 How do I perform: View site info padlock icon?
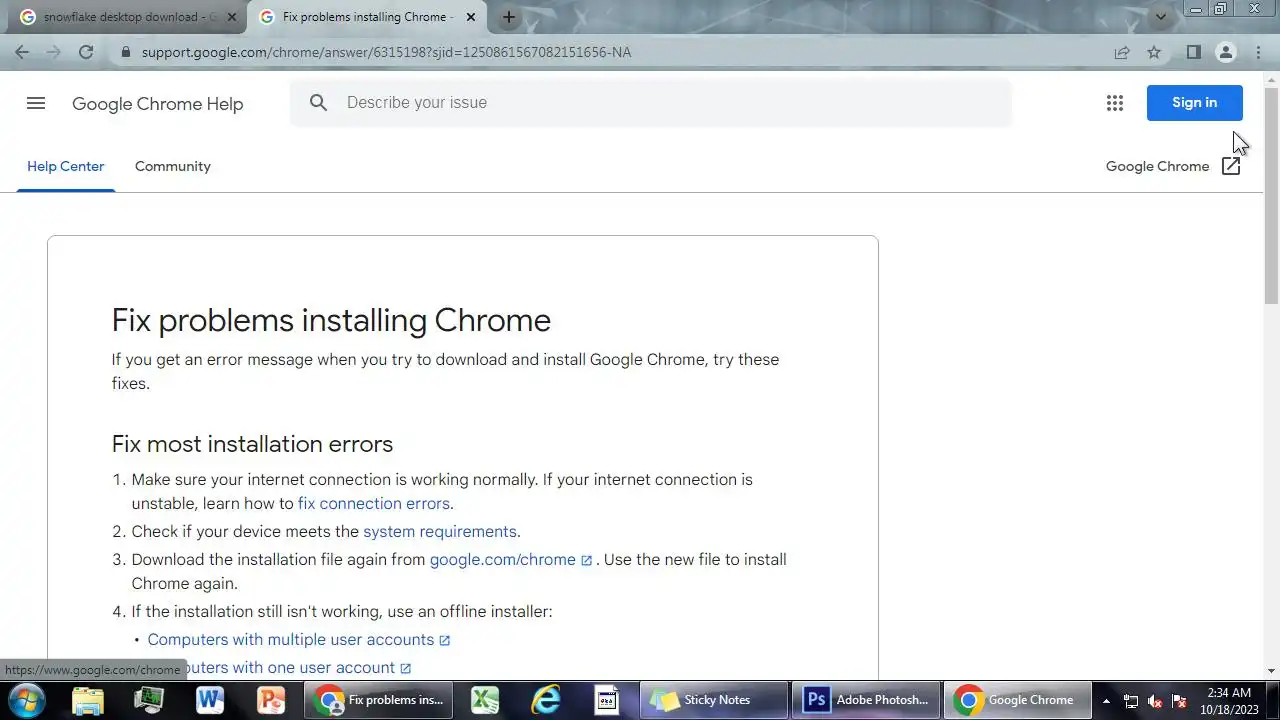[x=125, y=52]
